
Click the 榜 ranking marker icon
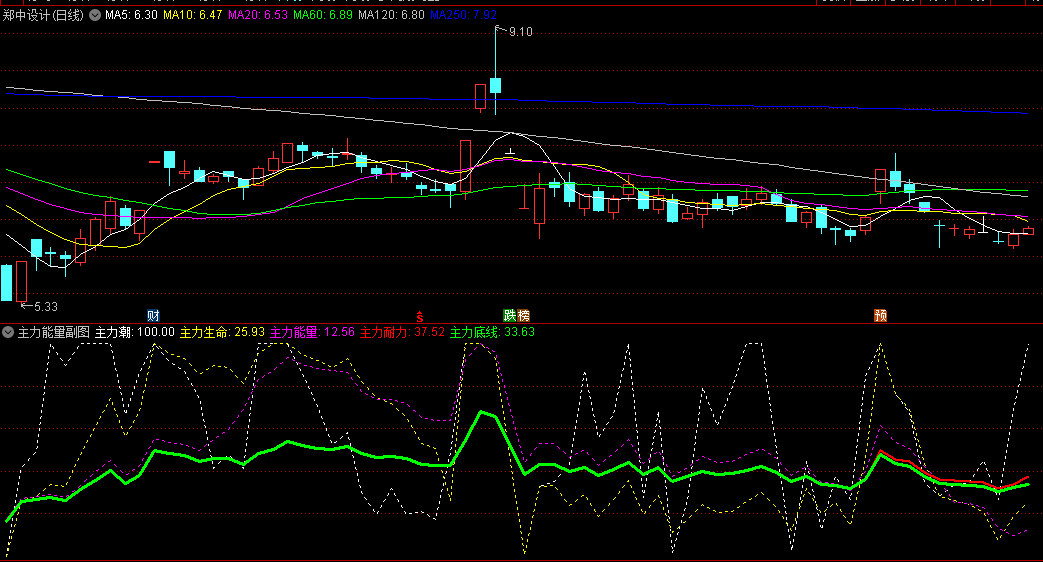coord(523,315)
